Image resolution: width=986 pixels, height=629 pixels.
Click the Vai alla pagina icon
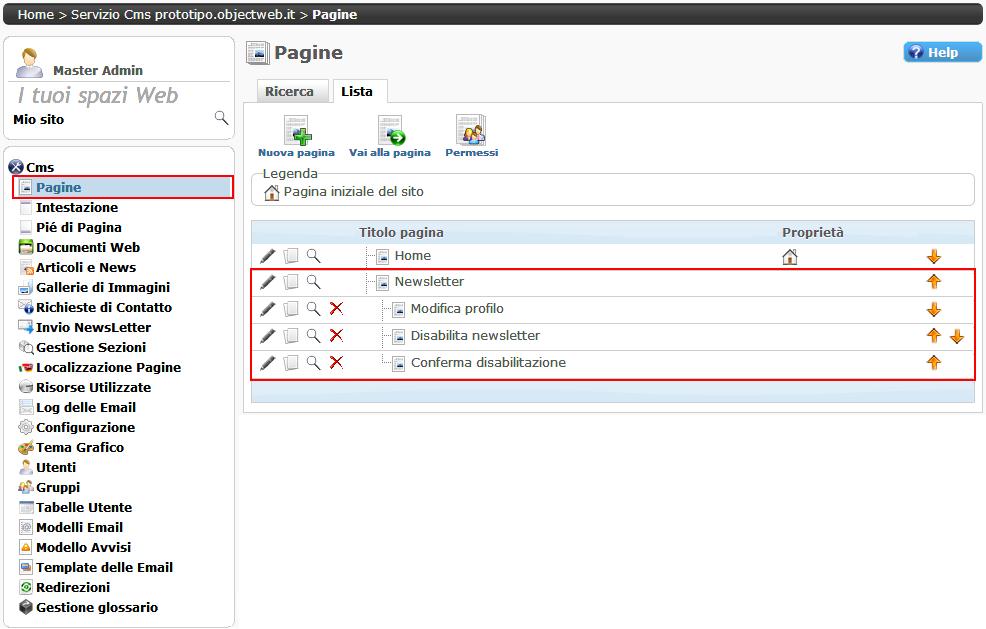point(390,131)
